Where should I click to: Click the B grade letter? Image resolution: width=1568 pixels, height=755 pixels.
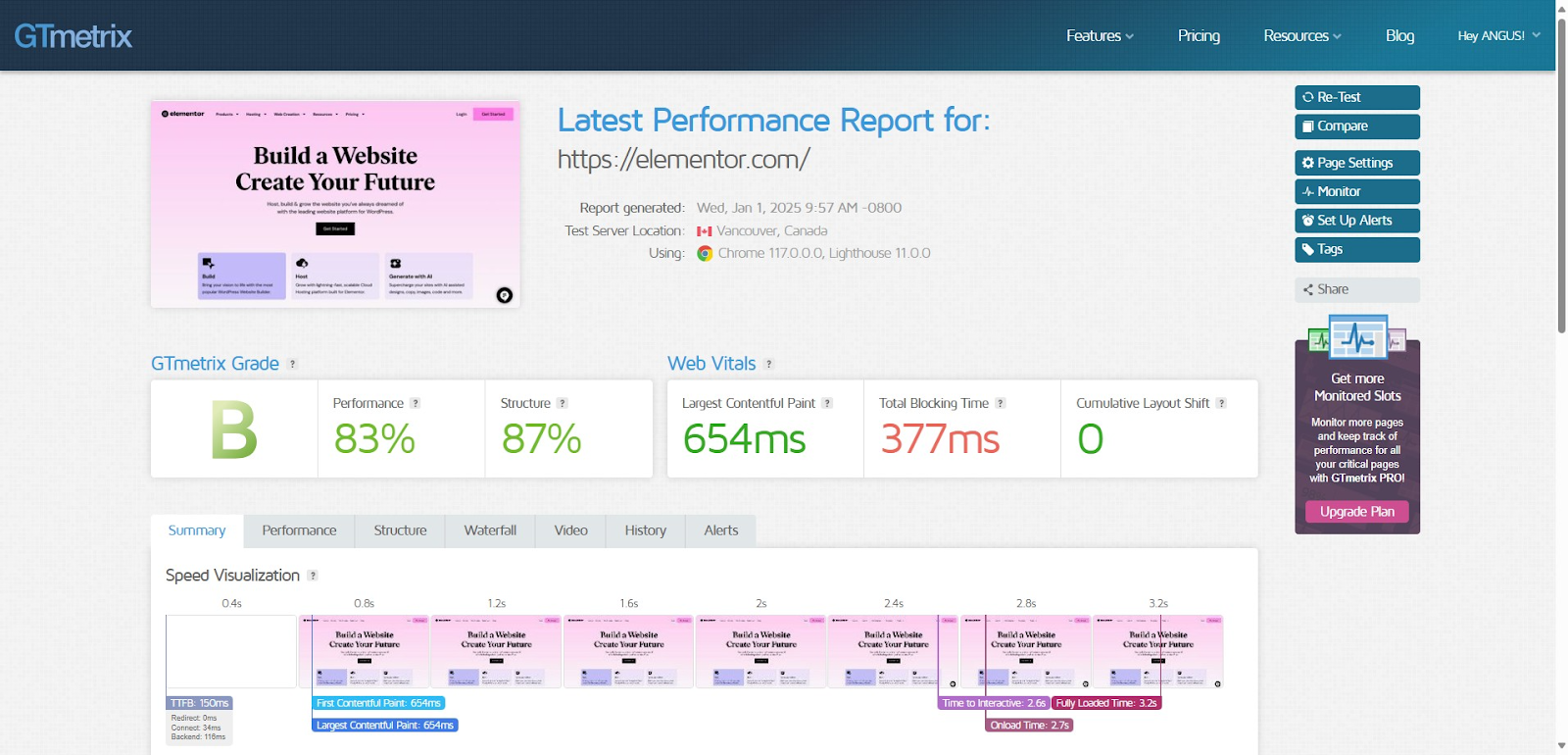[234, 430]
